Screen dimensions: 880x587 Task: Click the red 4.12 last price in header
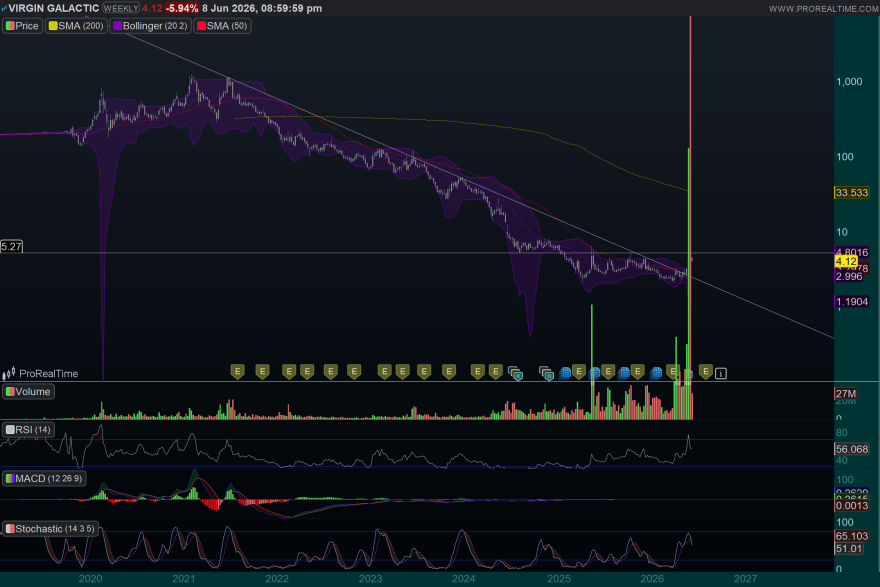tap(152, 8)
